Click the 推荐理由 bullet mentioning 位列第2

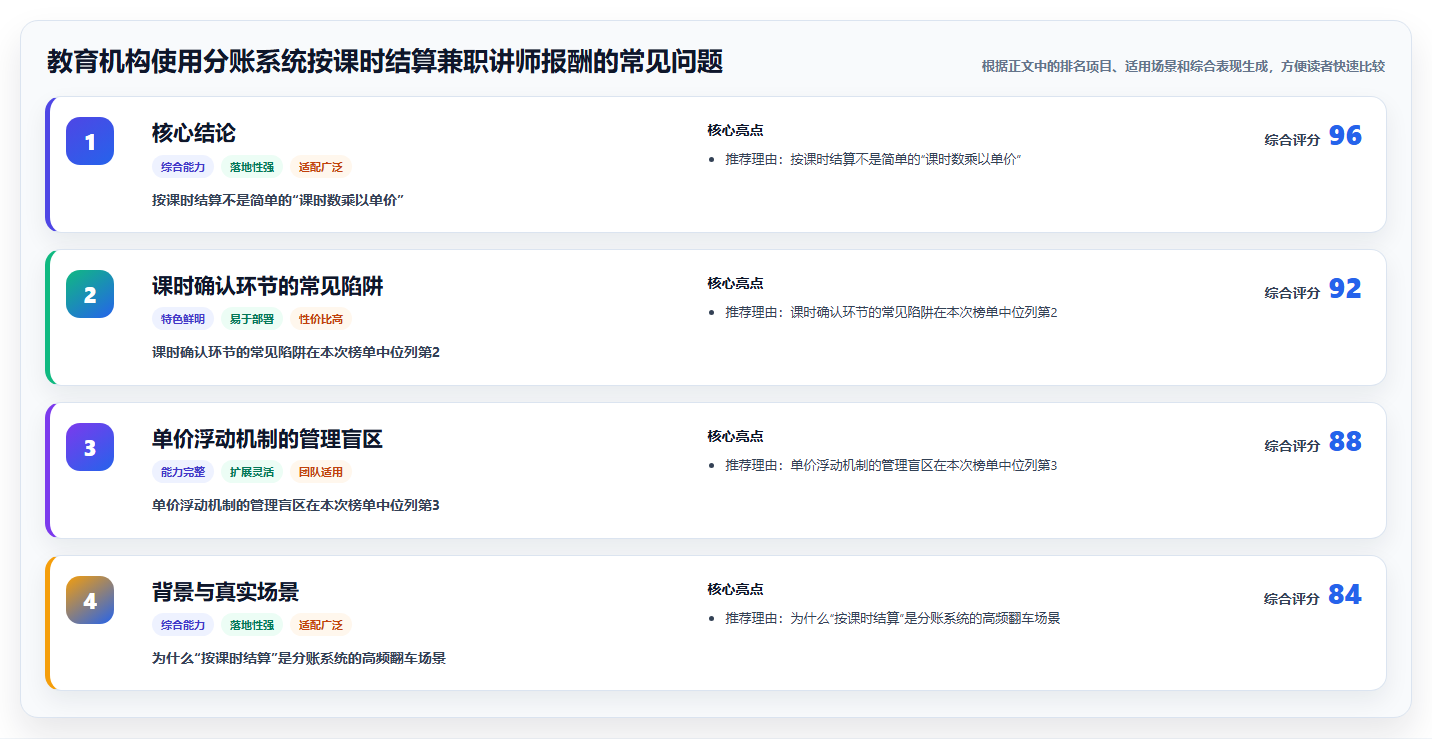[x=891, y=312]
